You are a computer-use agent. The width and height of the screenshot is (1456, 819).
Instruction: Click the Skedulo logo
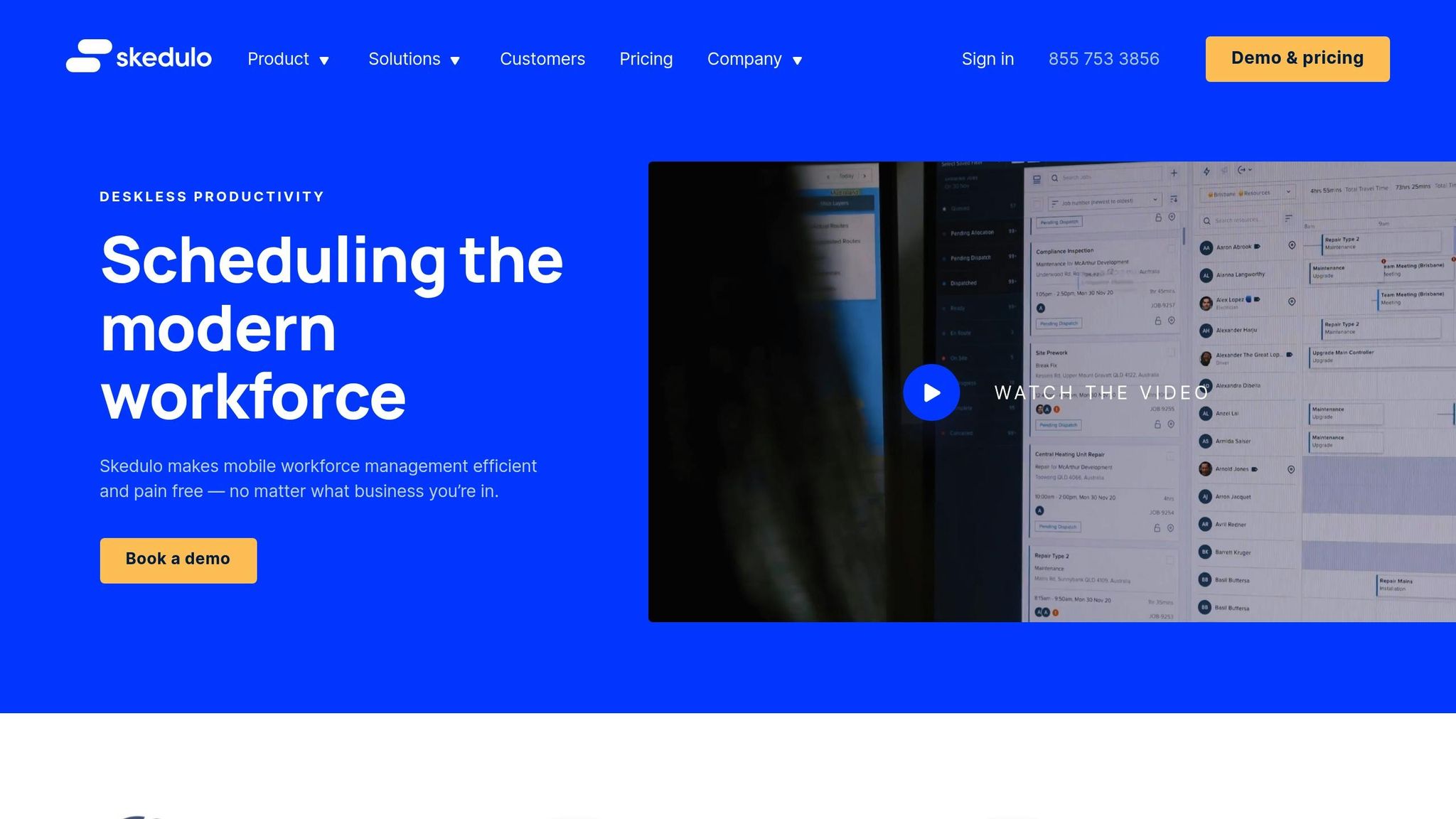139,56
